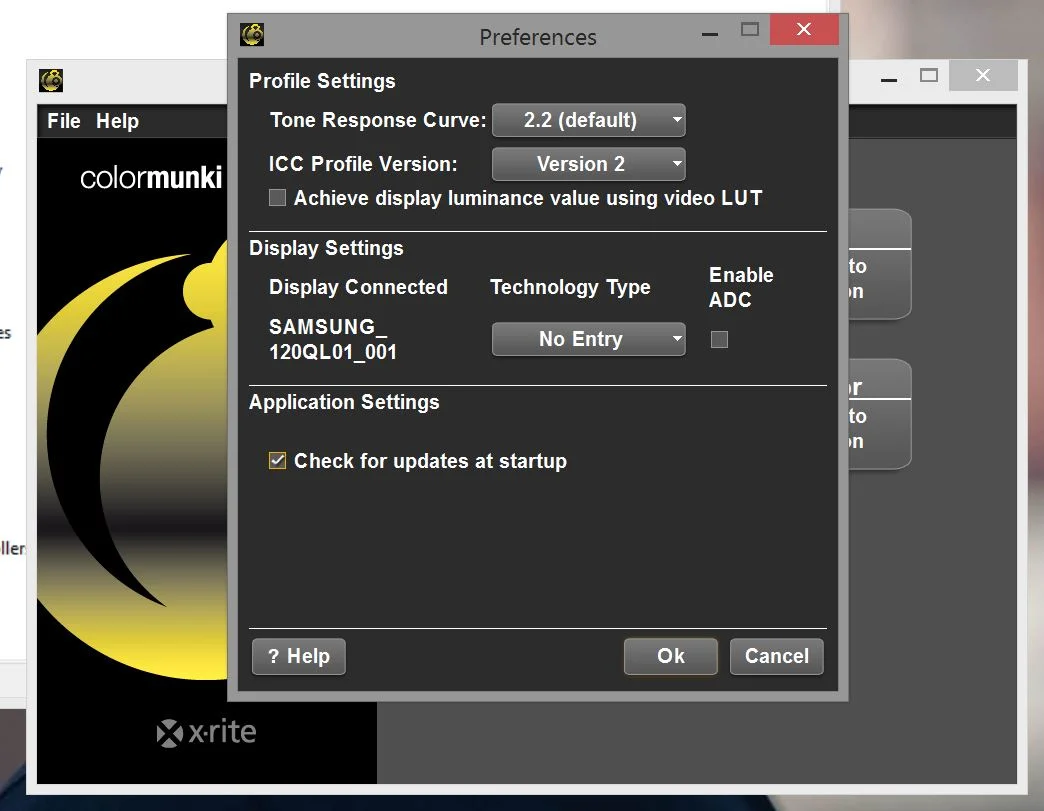
Task: Maximize the Preferences dialog
Action: [x=750, y=29]
